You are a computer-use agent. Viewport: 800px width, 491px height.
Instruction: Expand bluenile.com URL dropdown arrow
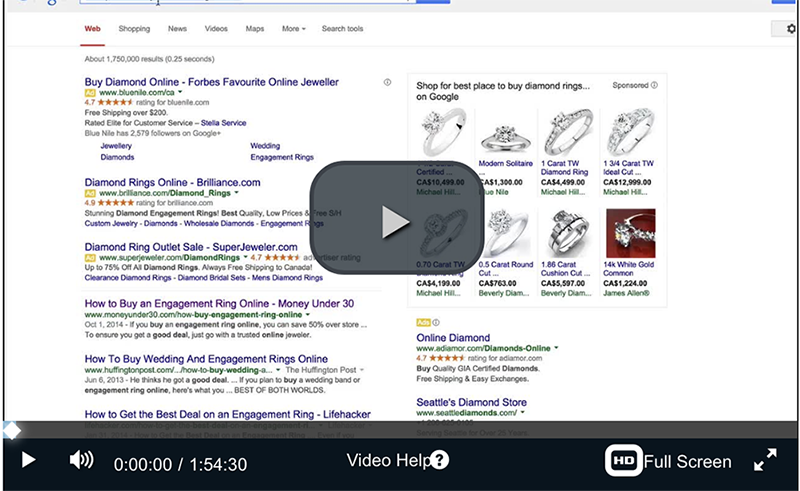coord(180,92)
